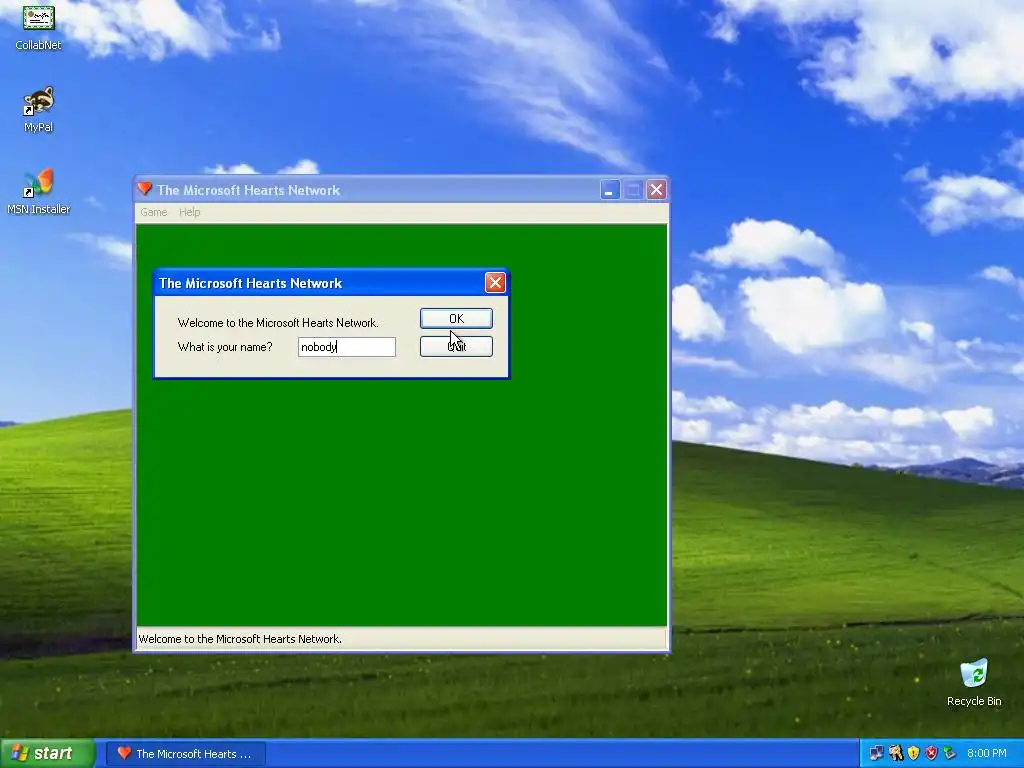Click the Quit button in the dialog
Image resolution: width=1024 pixels, height=768 pixels.
pyautogui.click(x=456, y=347)
